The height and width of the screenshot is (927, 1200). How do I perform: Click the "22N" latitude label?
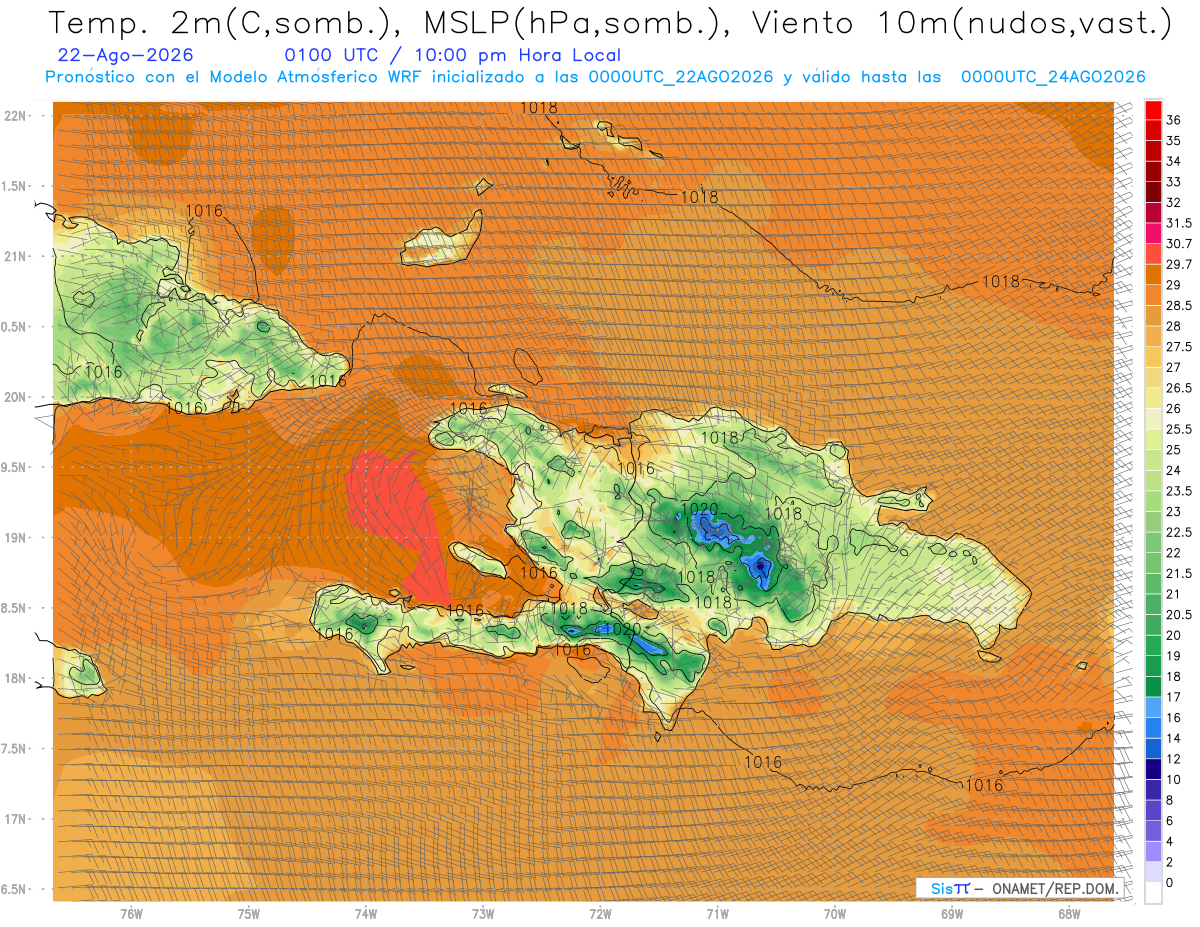tap(15, 116)
